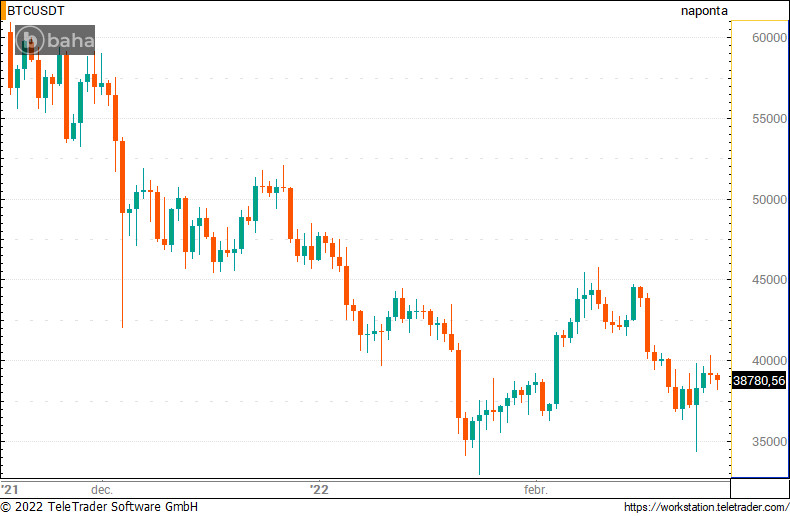Click the 45000 price axis label
The width and height of the screenshot is (790, 516).
pos(769,280)
